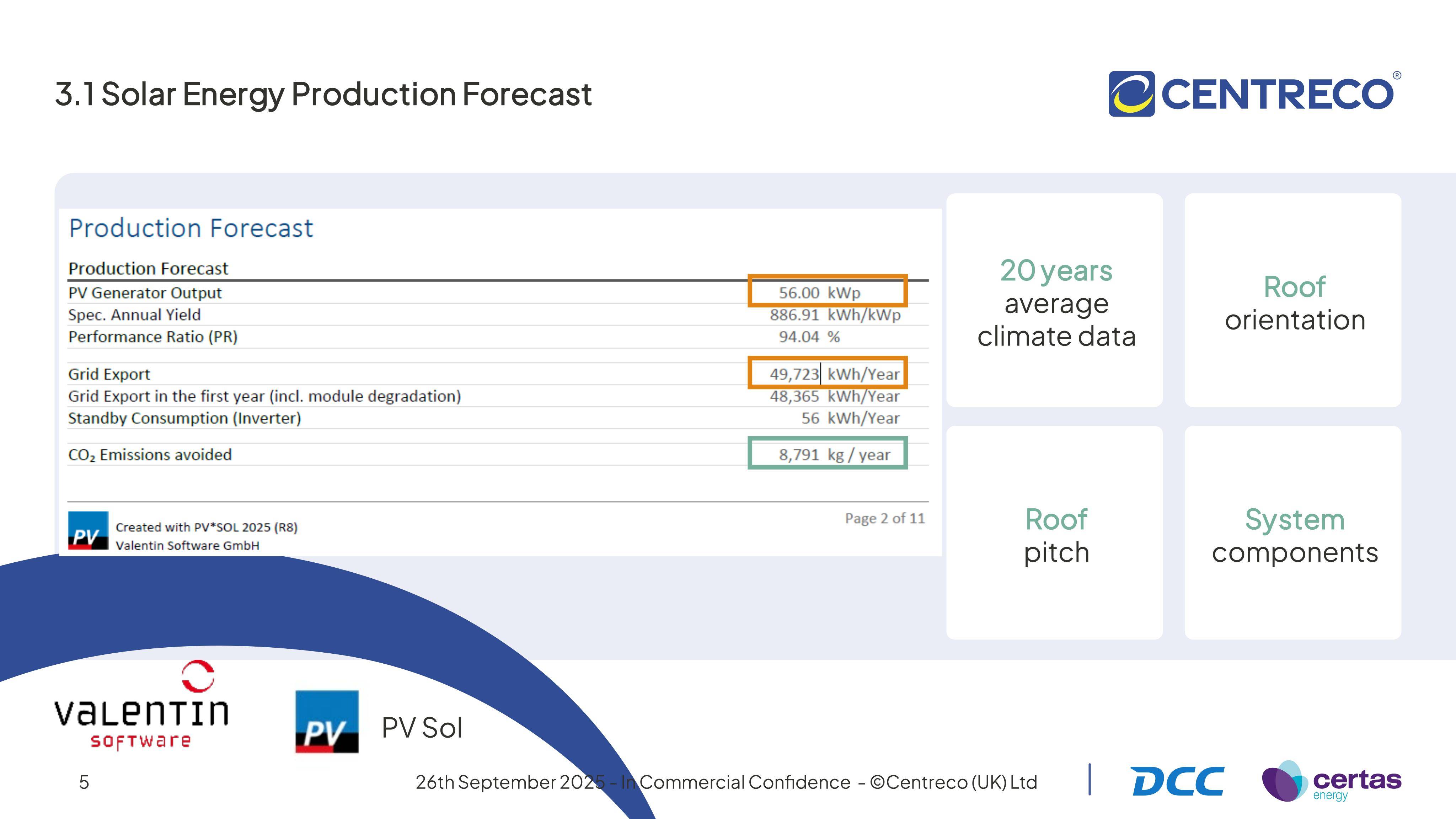Viewport: 1456px width, 819px height.
Task: Click the slide title 3.1 Solar Energy Production Forecast
Action: pyautogui.click(x=323, y=95)
